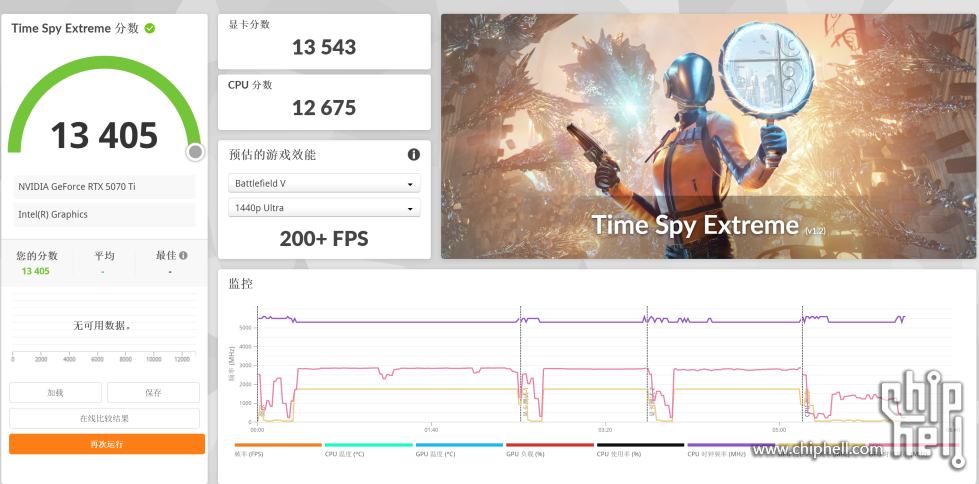Open the 1440p Ultra resolution dropdown
The width and height of the screenshot is (979, 484).
pos(324,208)
